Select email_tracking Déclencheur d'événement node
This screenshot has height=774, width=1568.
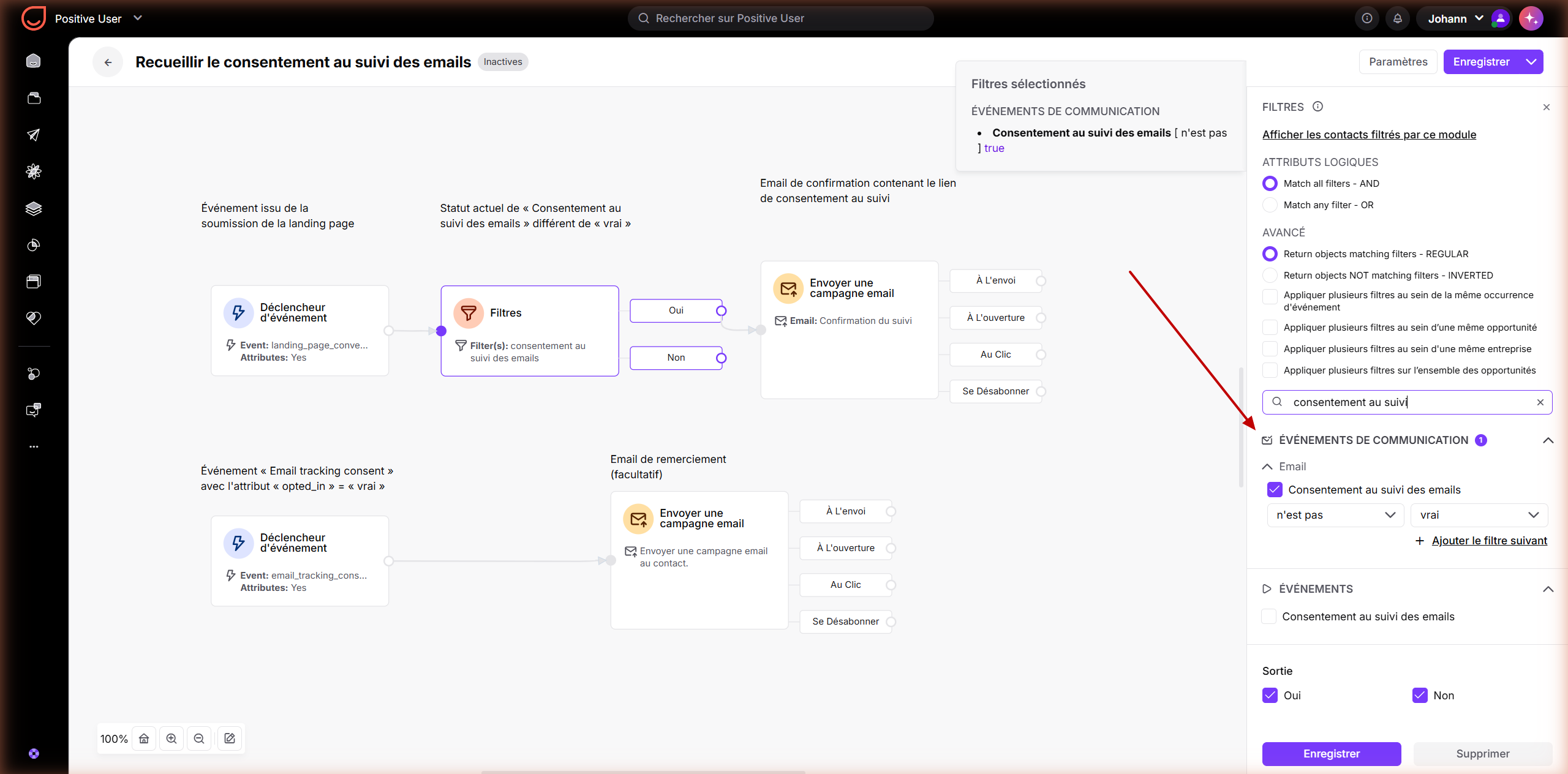coord(300,561)
